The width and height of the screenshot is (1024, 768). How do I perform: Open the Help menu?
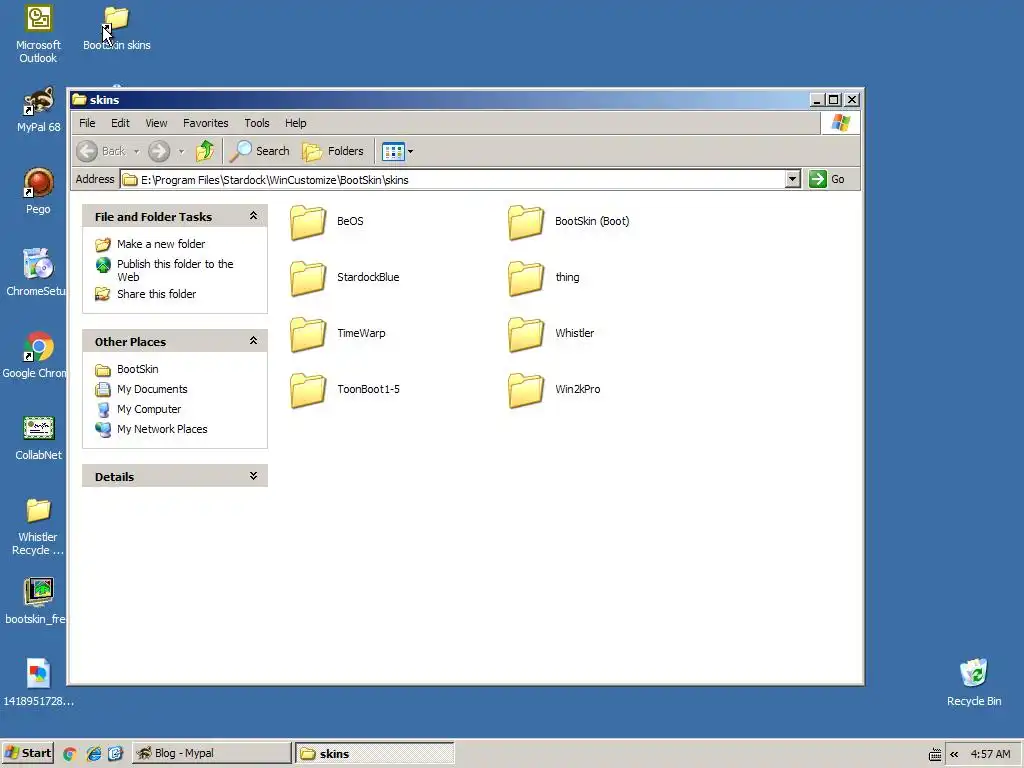pos(295,123)
